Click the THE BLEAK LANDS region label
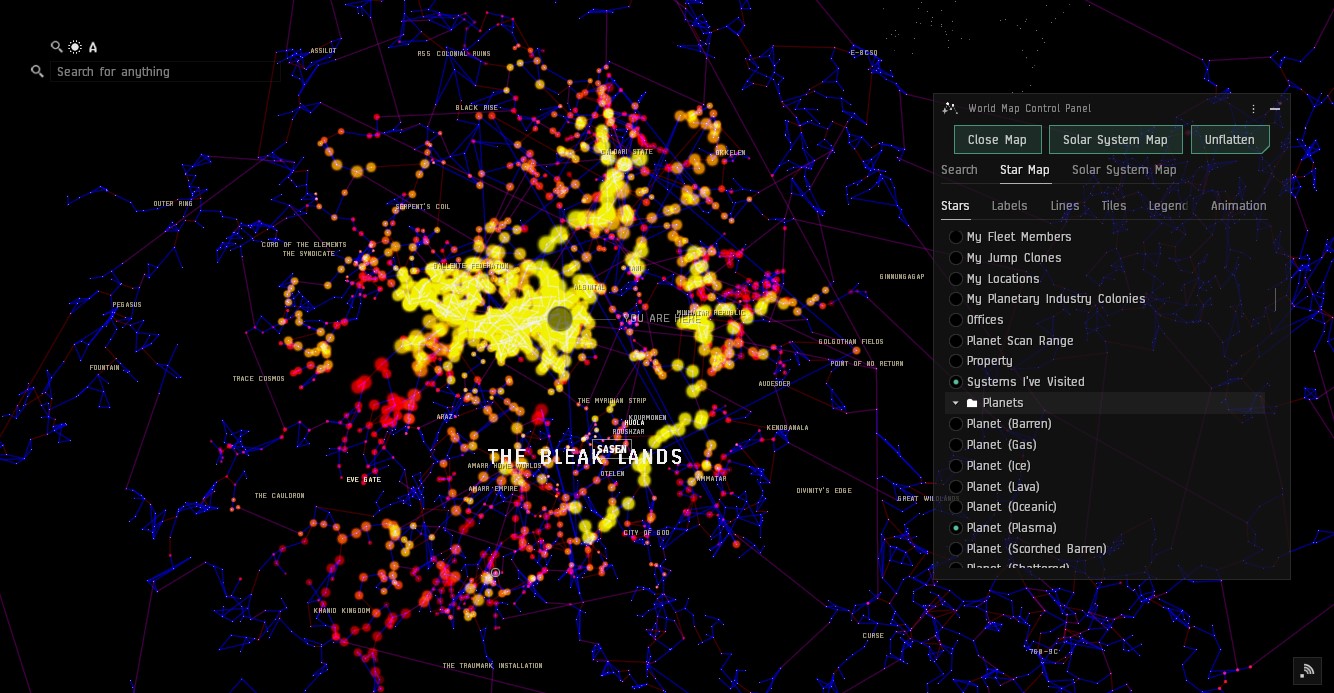The image size is (1334, 693). coord(585,458)
